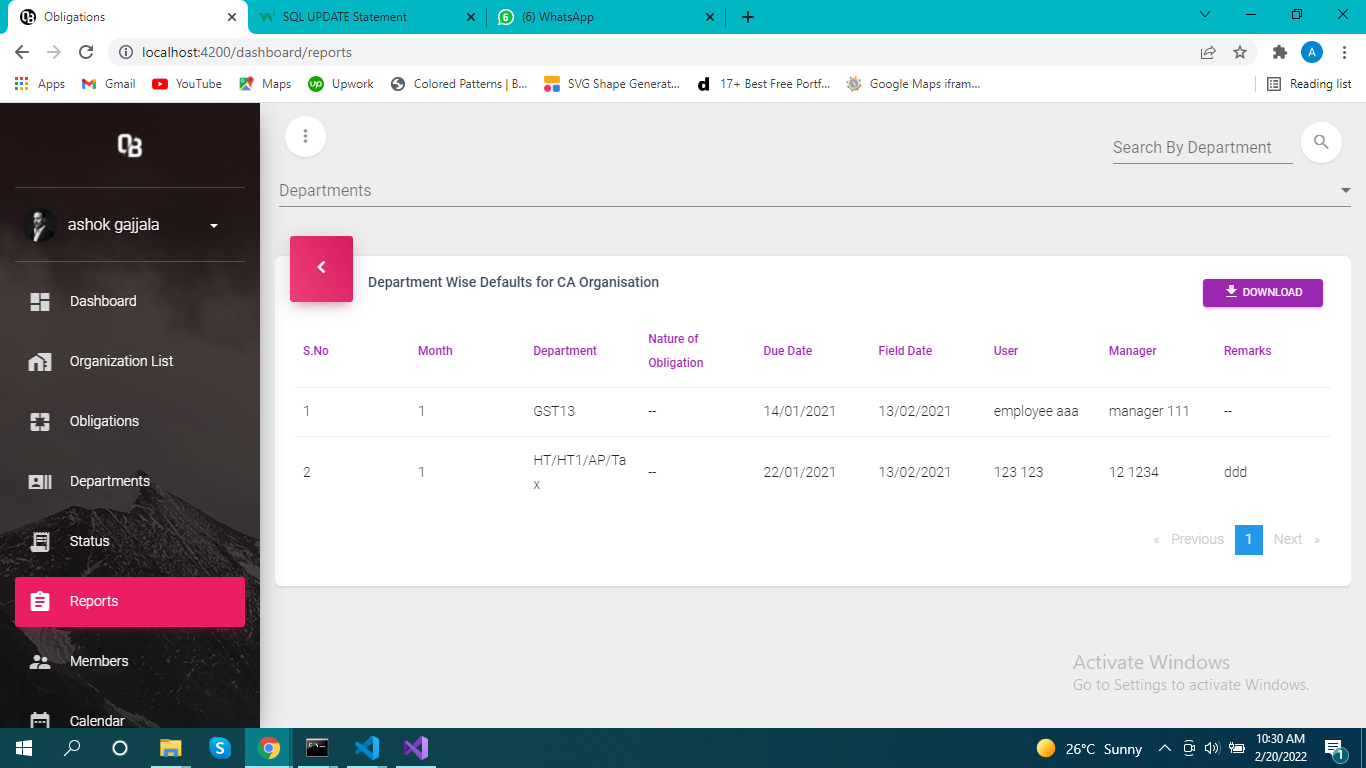Viewport: 1366px width, 768px height.
Task: Select the Obligations browser tab
Action: pos(127,17)
